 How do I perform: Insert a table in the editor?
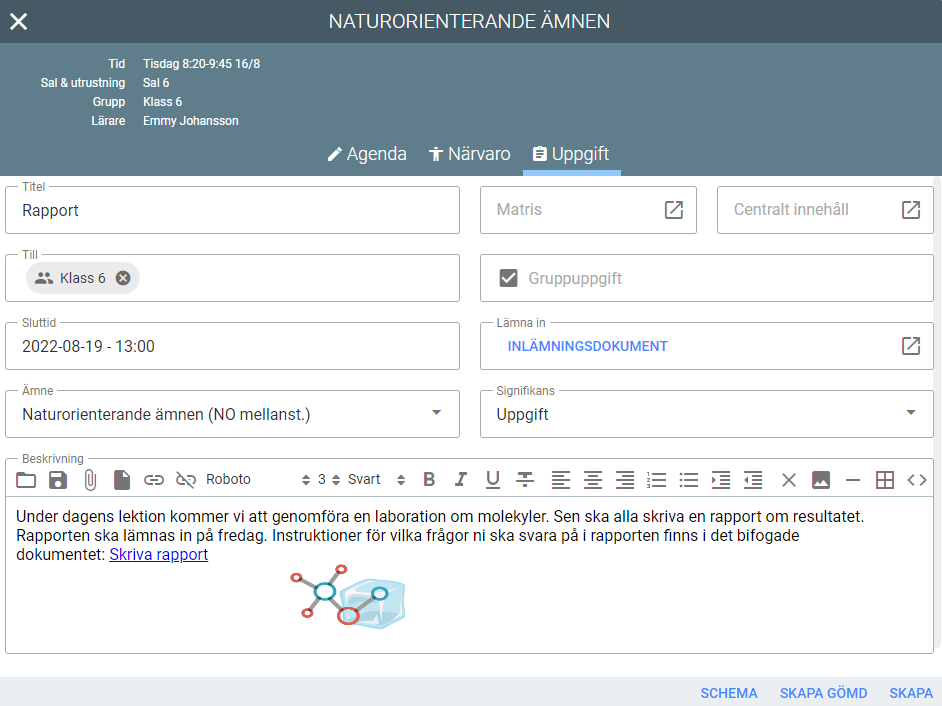885,480
